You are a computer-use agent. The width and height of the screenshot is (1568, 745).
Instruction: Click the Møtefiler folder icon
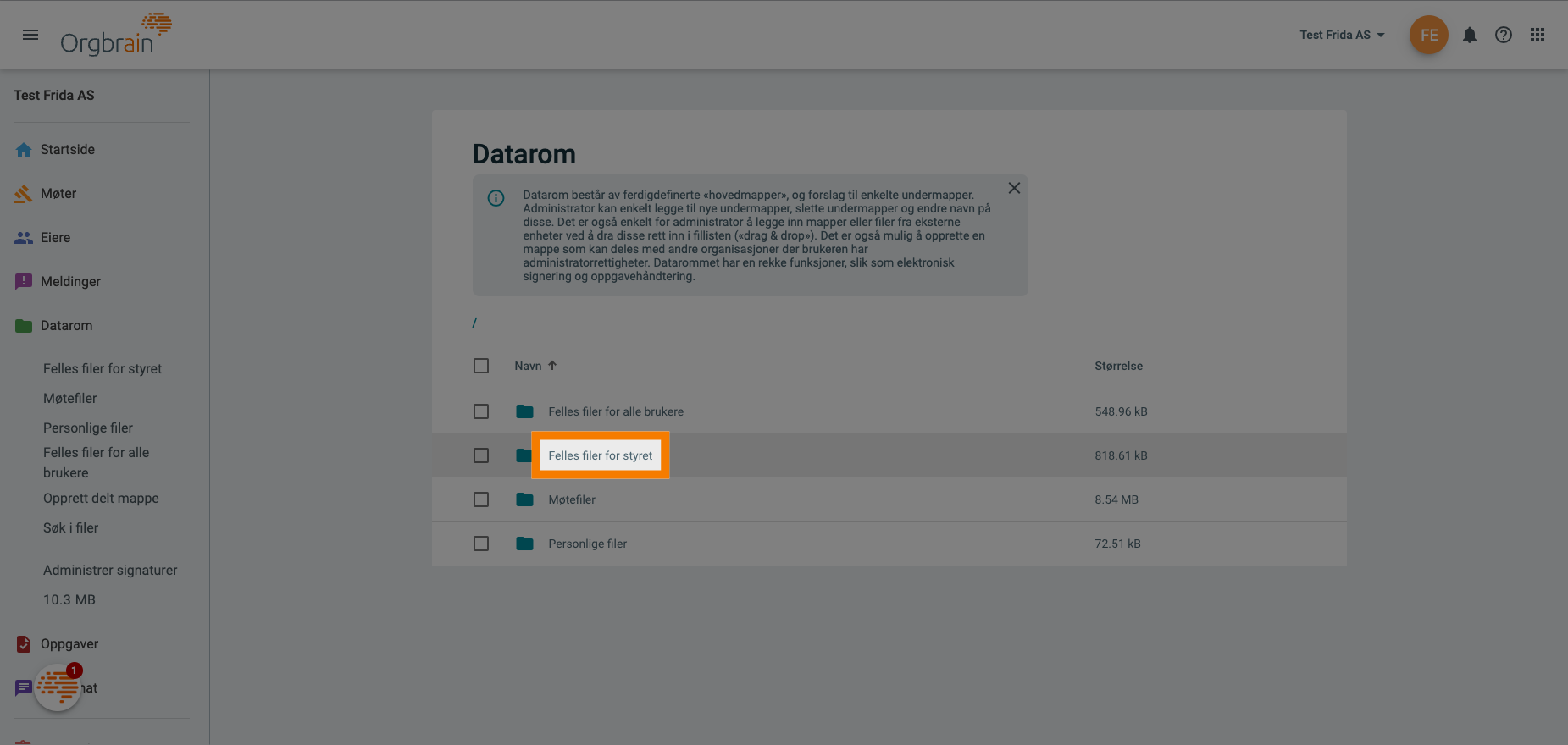(524, 499)
